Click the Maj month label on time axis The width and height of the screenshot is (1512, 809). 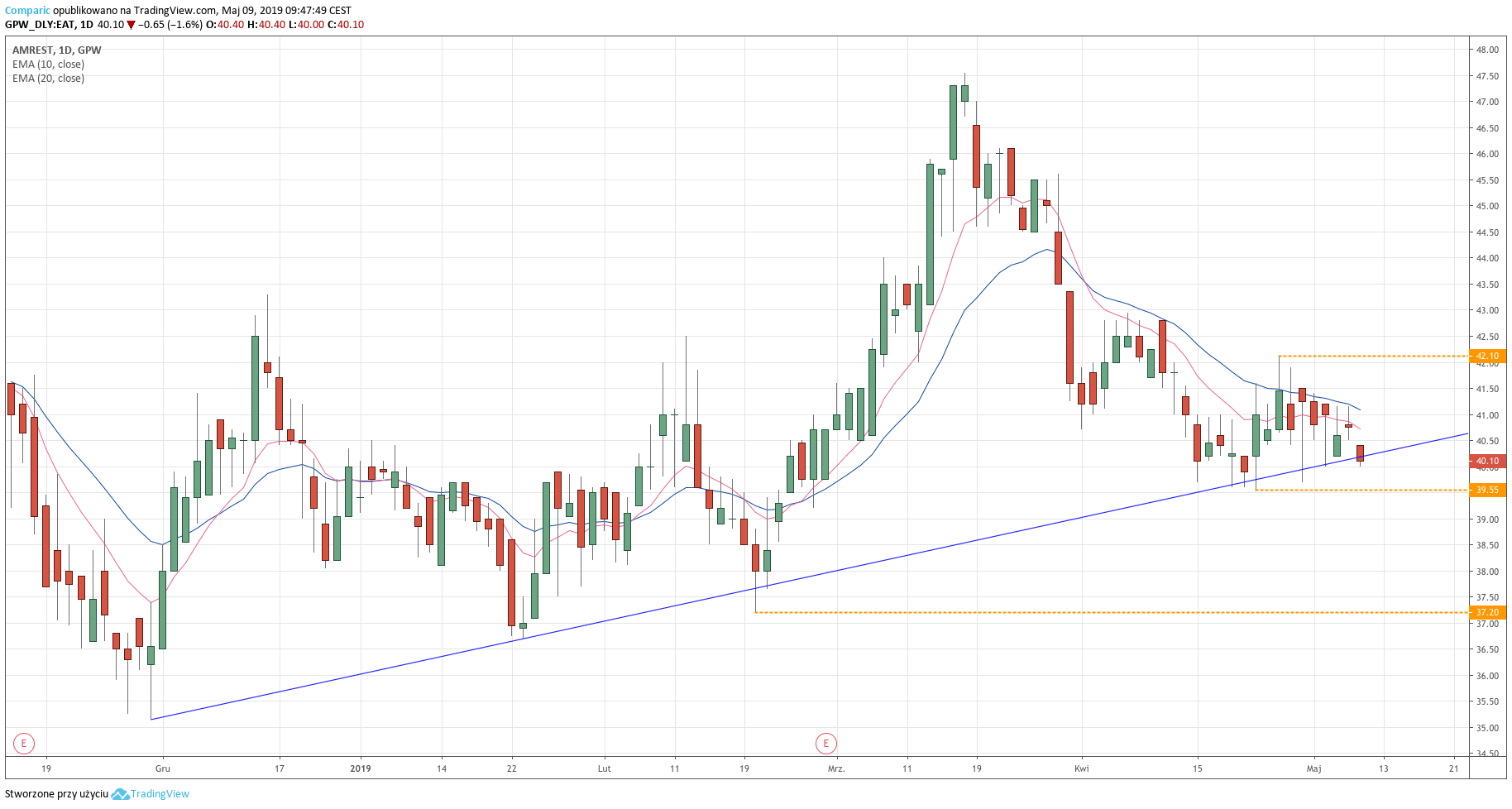point(1313,768)
